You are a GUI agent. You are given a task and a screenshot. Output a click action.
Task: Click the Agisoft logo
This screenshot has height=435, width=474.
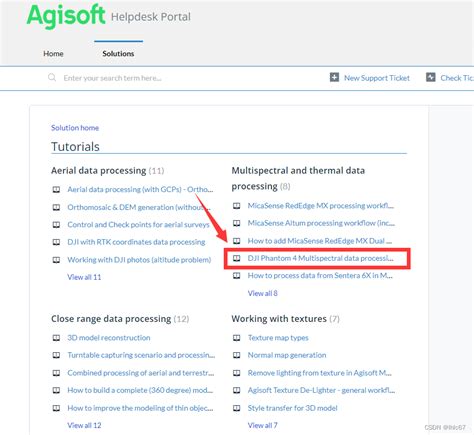(x=66, y=16)
